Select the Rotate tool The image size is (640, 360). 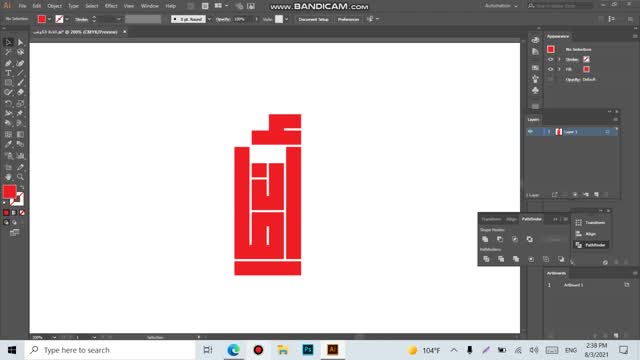(8, 103)
